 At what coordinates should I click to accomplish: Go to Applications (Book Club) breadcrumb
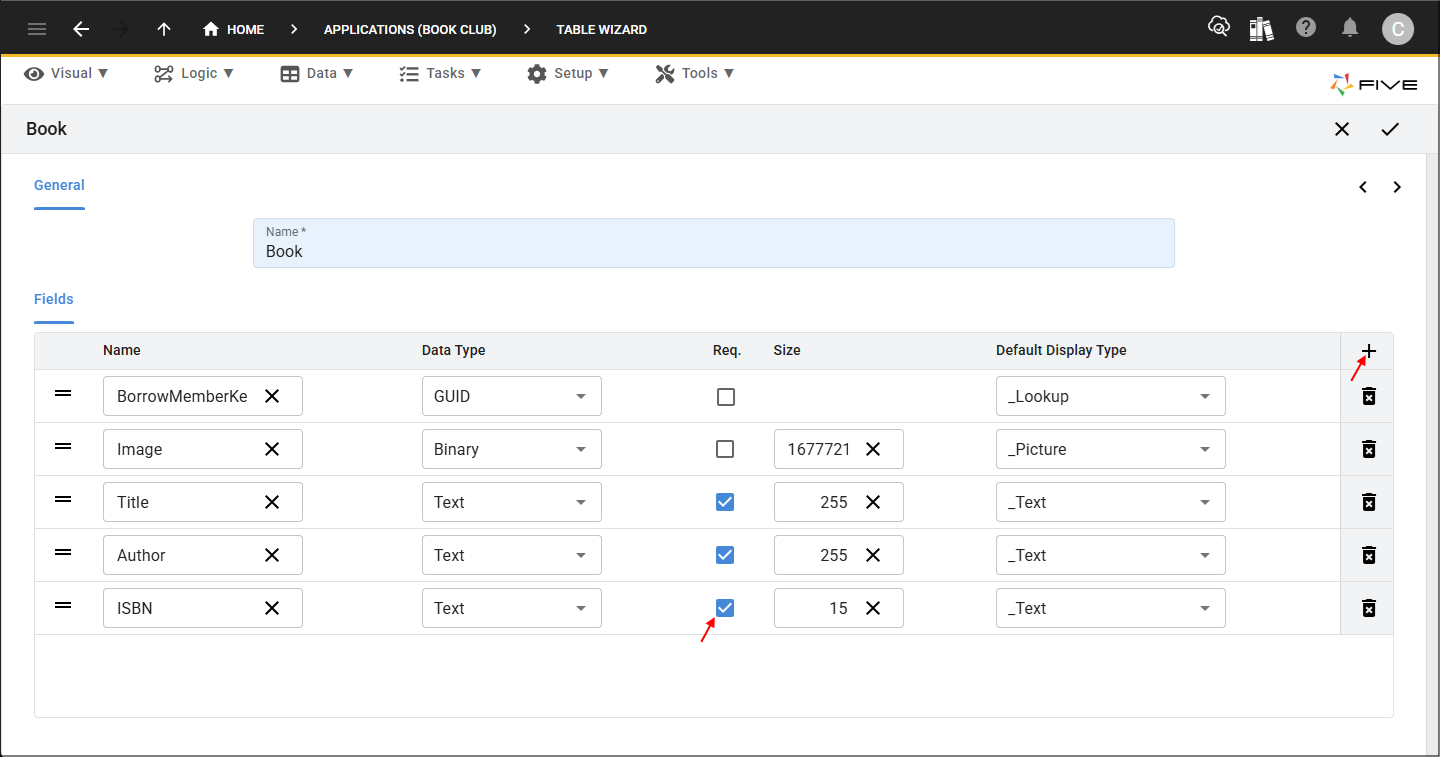pos(410,29)
